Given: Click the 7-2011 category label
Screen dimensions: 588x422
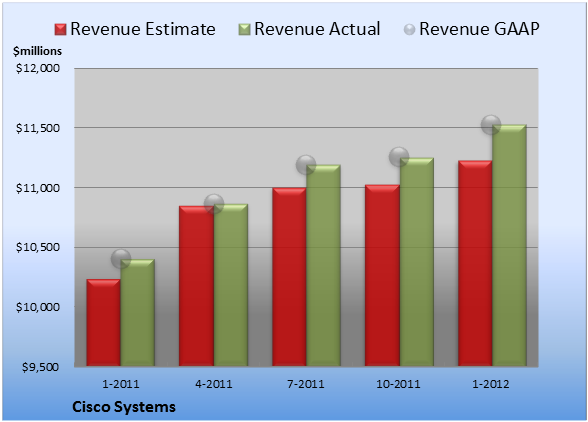Looking at the screenshot, I should 306,384.
